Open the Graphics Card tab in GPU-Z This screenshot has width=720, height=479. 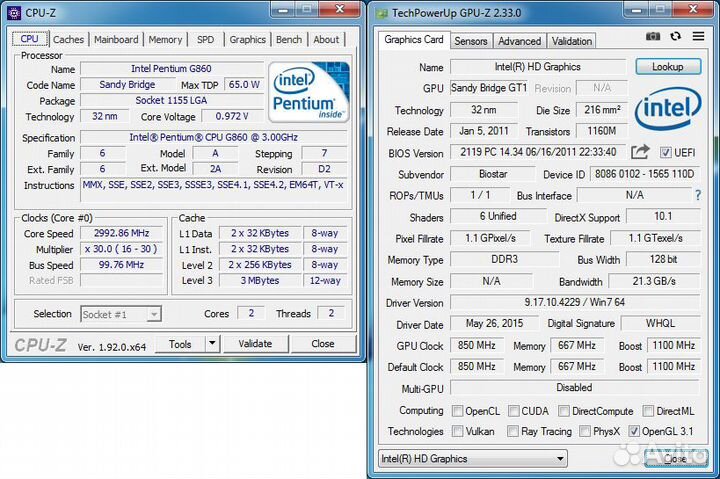pyautogui.click(x=414, y=39)
